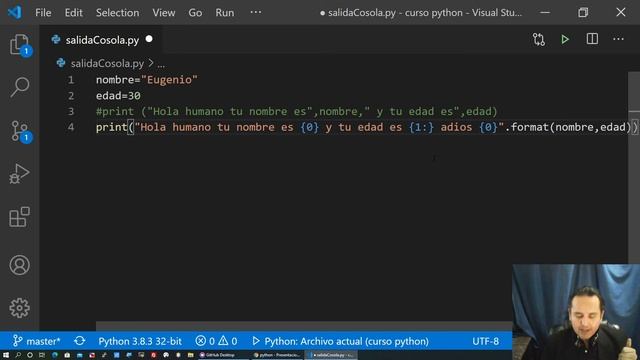The width and height of the screenshot is (640, 360).
Task: Open errors and warnings problems indicator
Action: 216,341
